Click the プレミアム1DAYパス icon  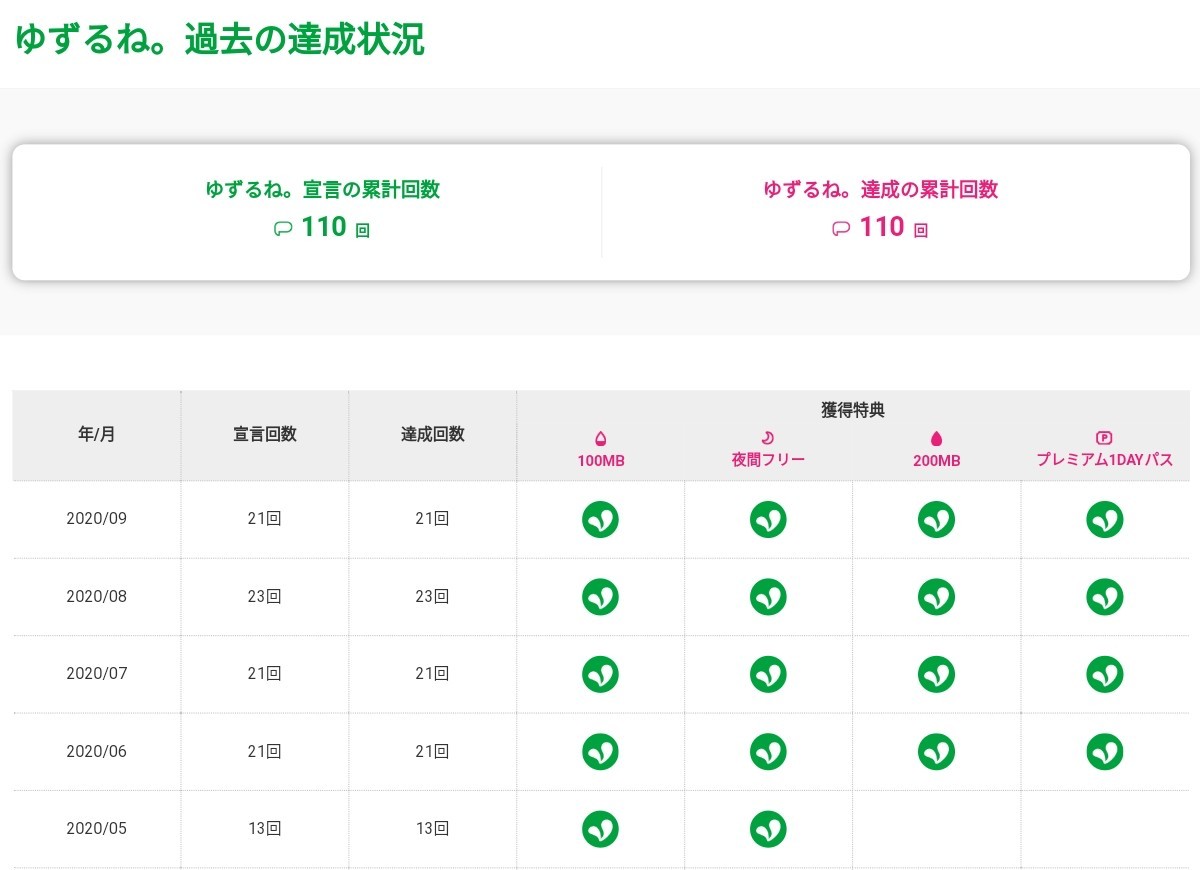click(1104, 438)
